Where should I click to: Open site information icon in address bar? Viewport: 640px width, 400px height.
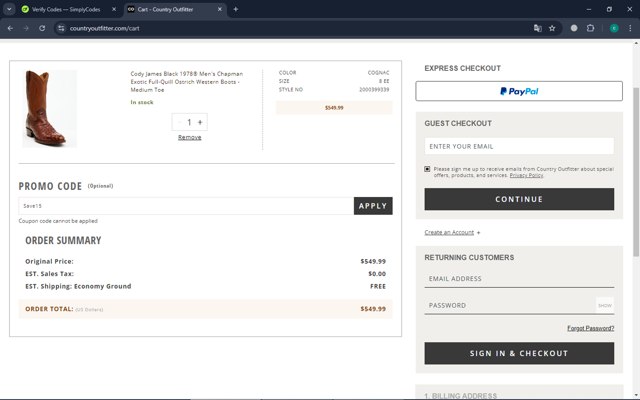tap(61, 28)
